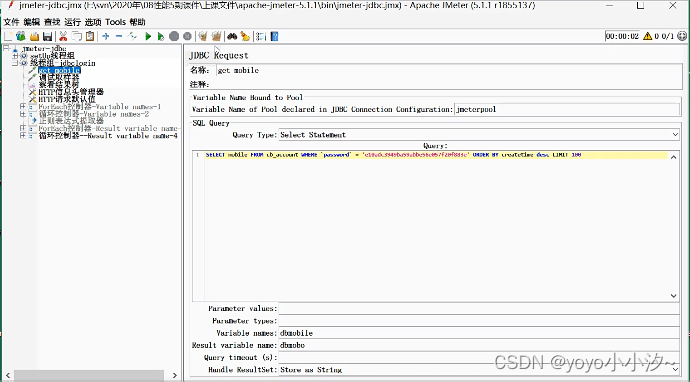
Task: Expand all nodes with plus icon
Action: click(106, 37)
